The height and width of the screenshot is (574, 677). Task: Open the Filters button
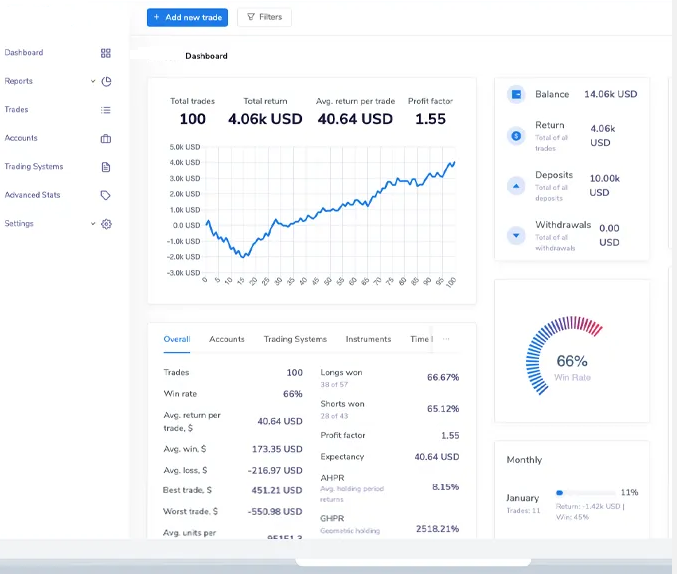(264, 17)
